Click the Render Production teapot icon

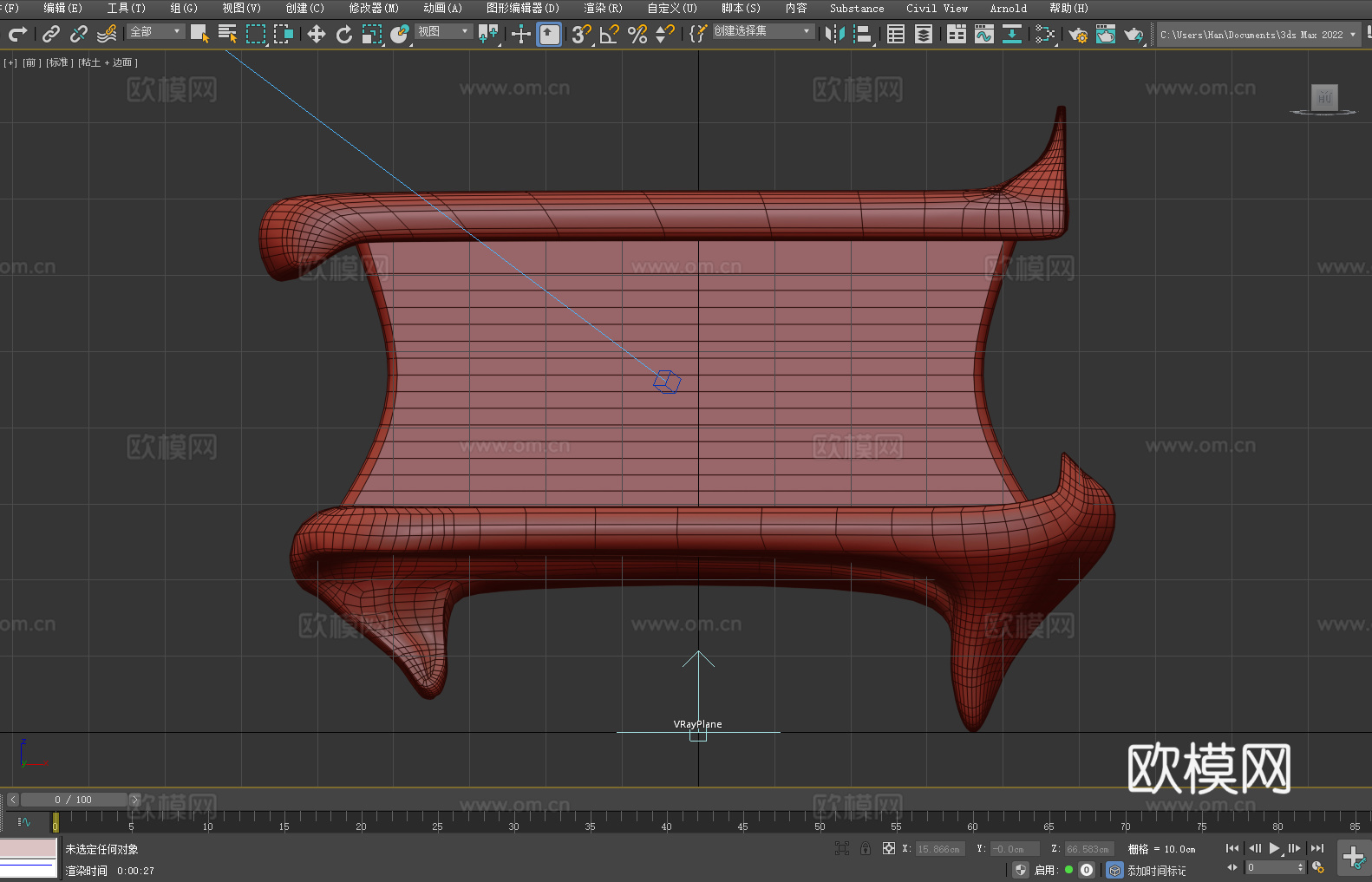tap(1134, 34)
